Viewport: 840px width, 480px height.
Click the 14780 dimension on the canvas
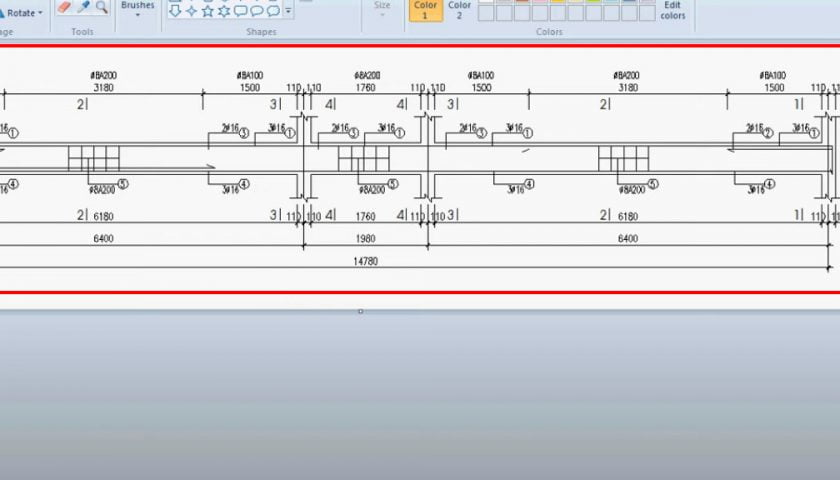[x=365, y=261]
